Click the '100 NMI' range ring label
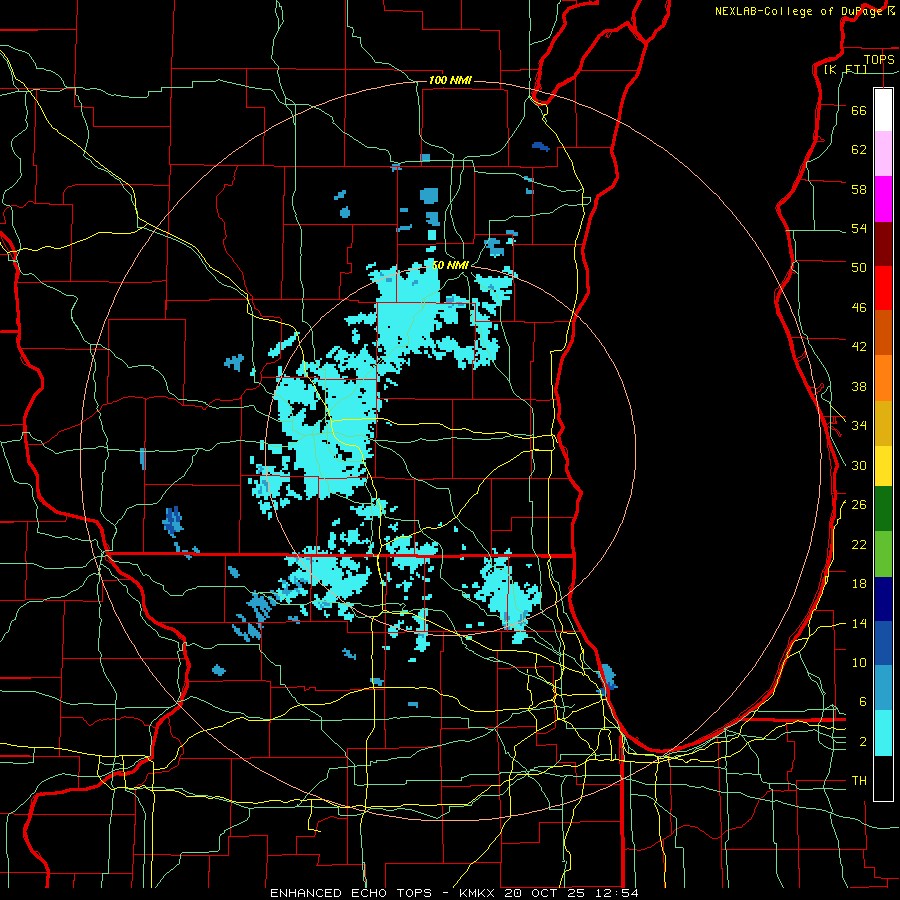900x900 pixels. tap(450, 80)
